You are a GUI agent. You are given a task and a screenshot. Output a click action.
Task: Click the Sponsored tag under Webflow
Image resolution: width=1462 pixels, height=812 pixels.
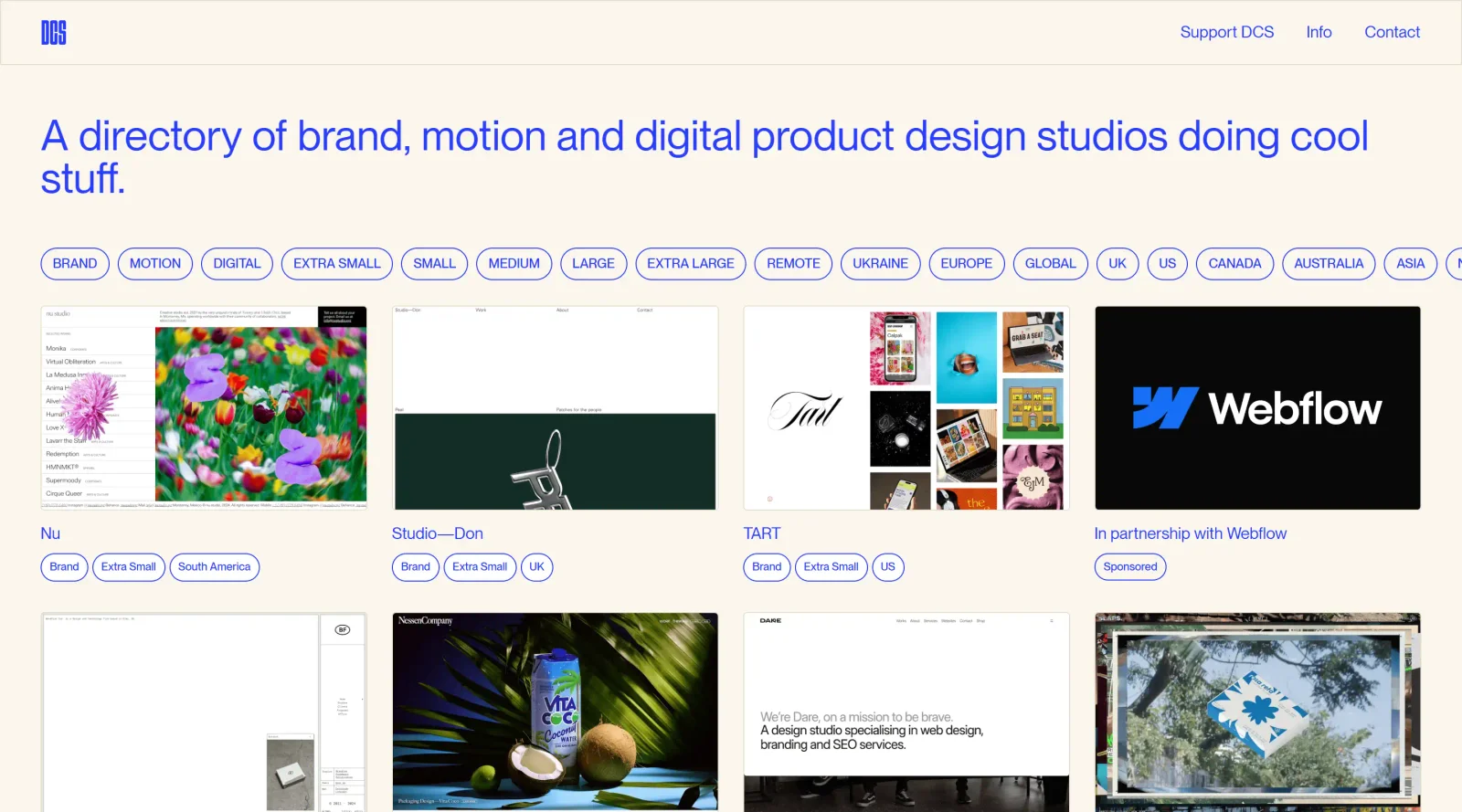tap(1129, 566)
